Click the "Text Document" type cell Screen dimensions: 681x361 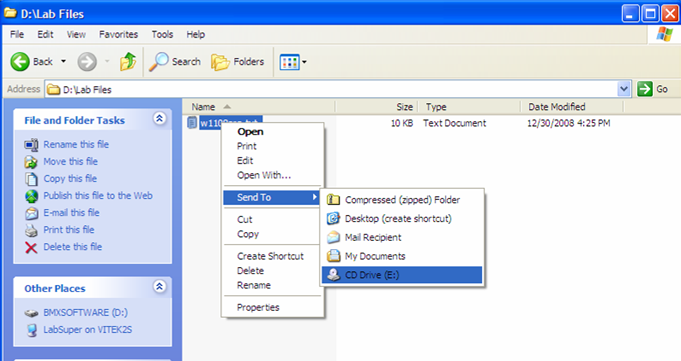coord(455,123)
